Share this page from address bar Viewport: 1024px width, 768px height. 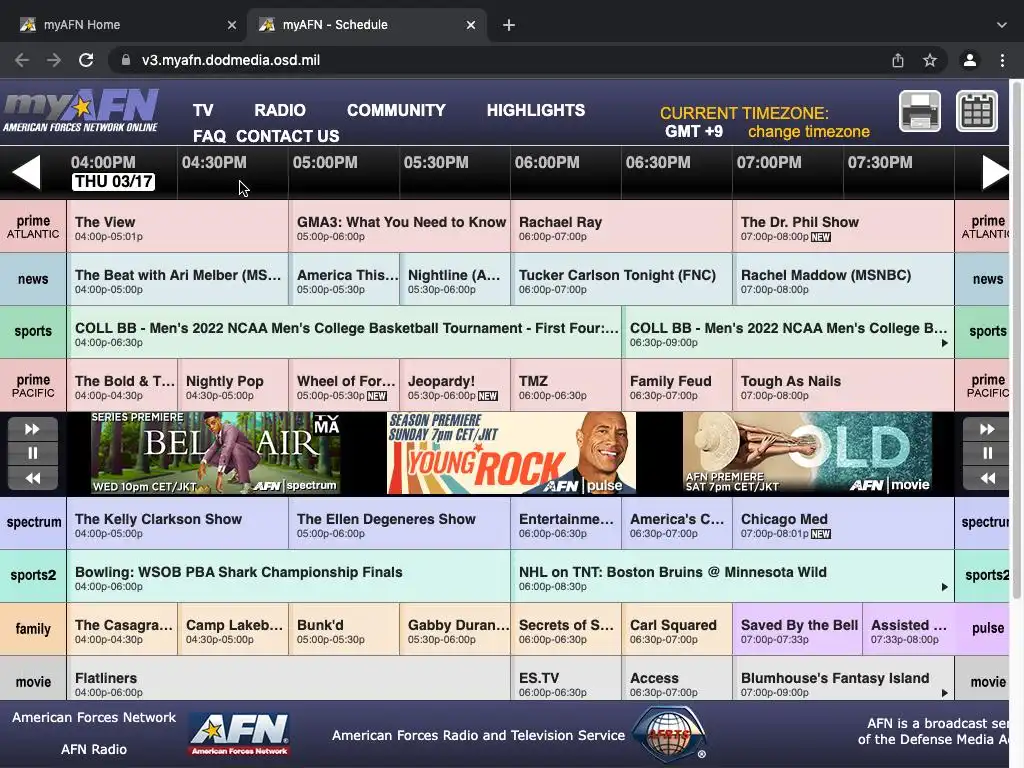(898, 60)
